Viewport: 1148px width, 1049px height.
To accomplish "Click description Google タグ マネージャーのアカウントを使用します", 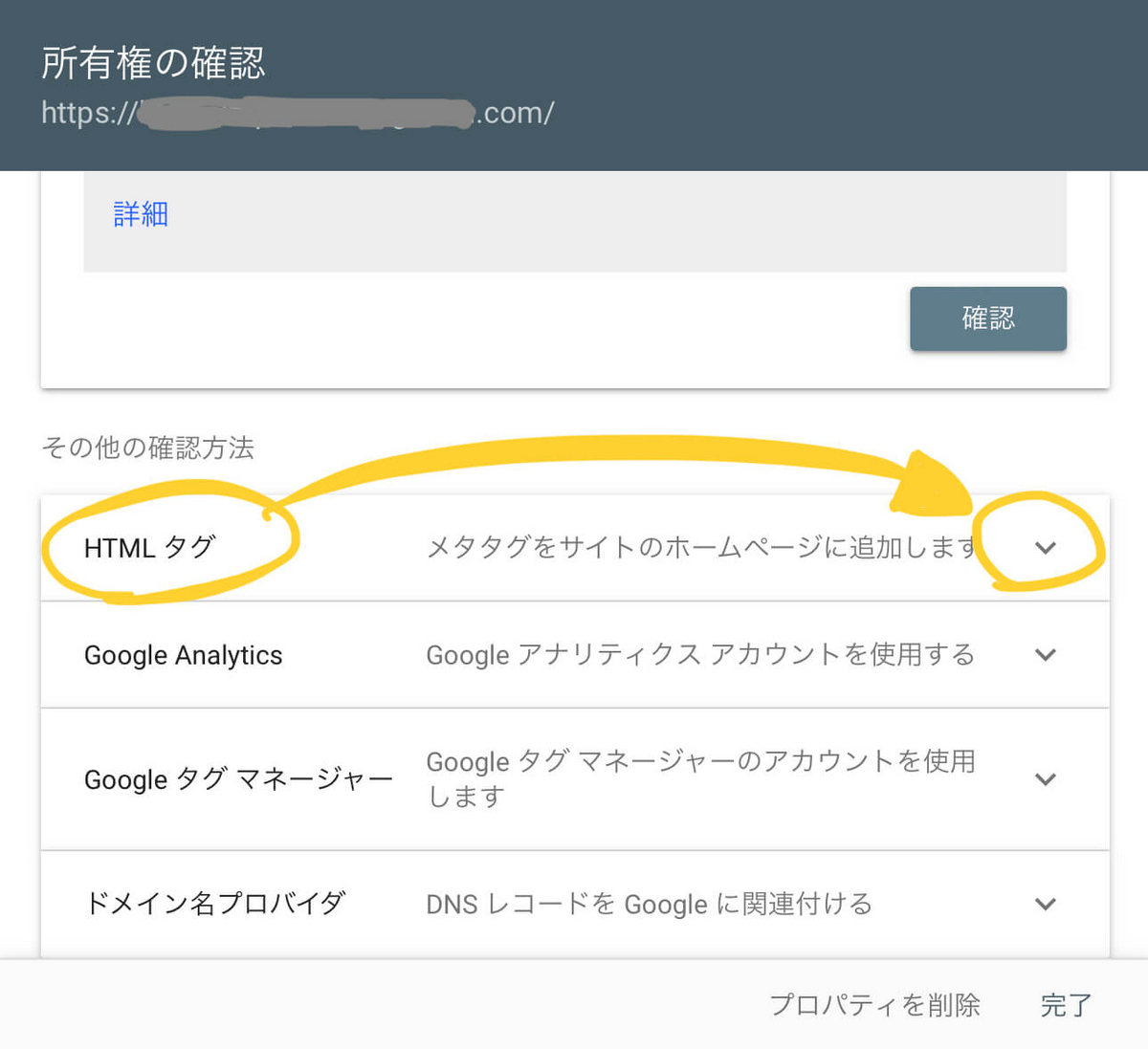I will click(x=700, y=778).
